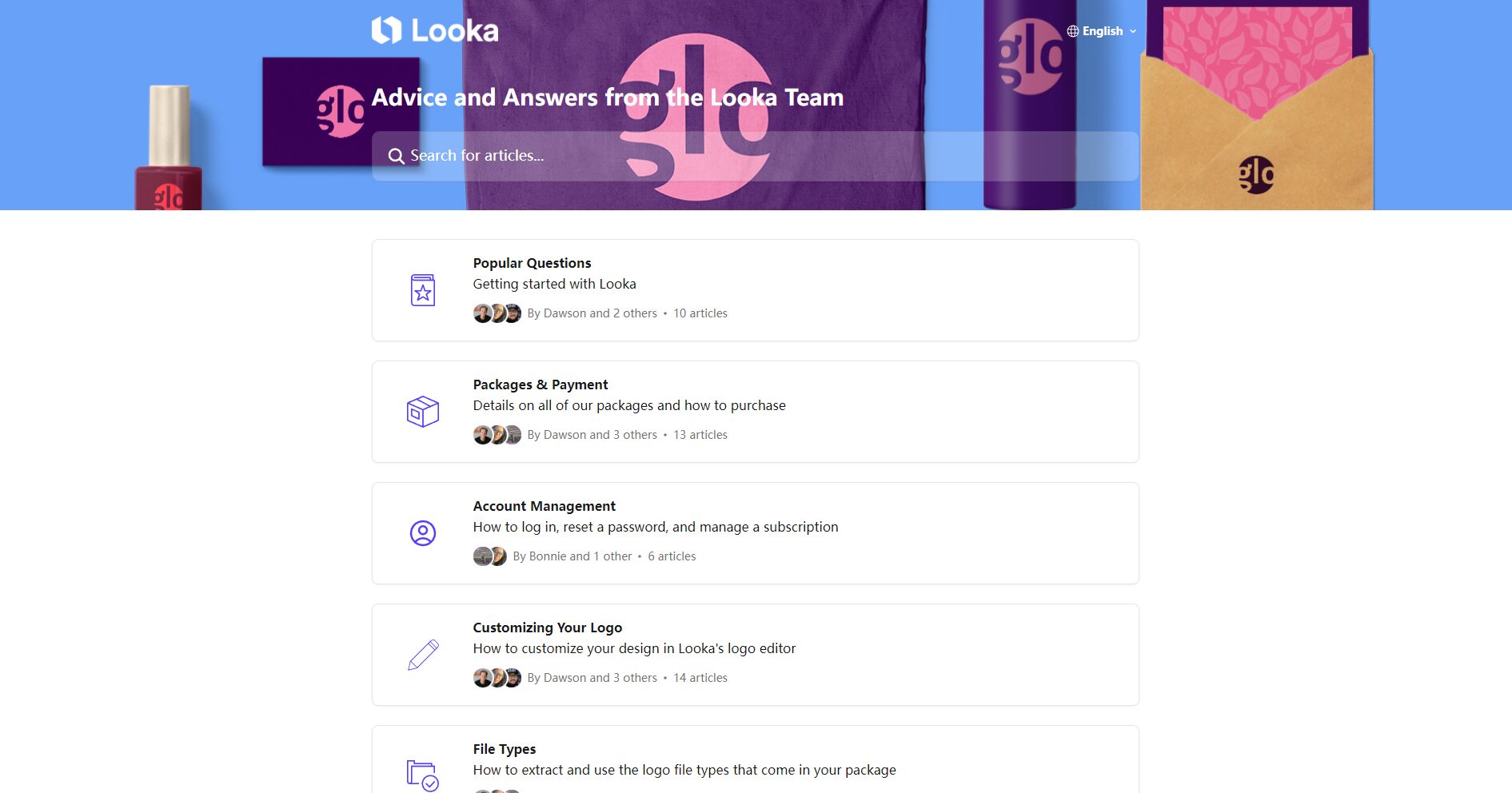Click the magnifier icon in the search bar
1512x793 pixels.
pyautogui.click(x=396, y=156)
